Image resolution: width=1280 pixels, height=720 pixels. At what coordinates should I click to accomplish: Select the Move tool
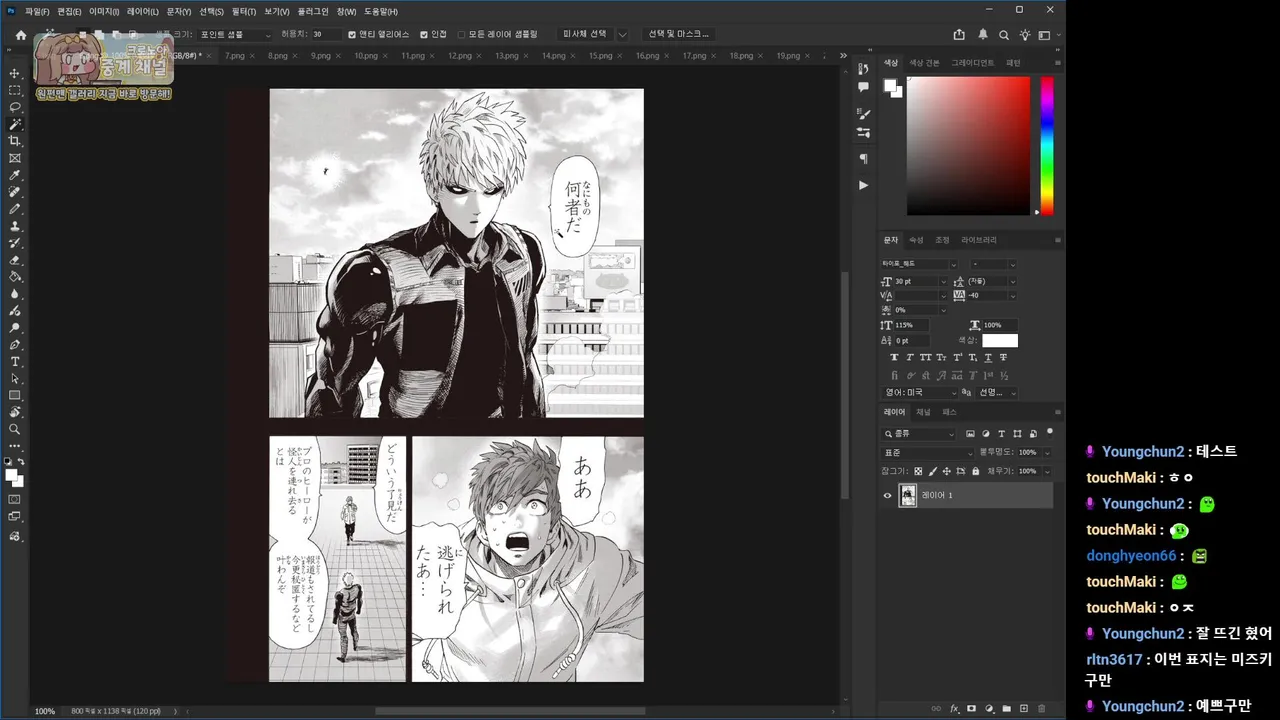coord(15,73)
